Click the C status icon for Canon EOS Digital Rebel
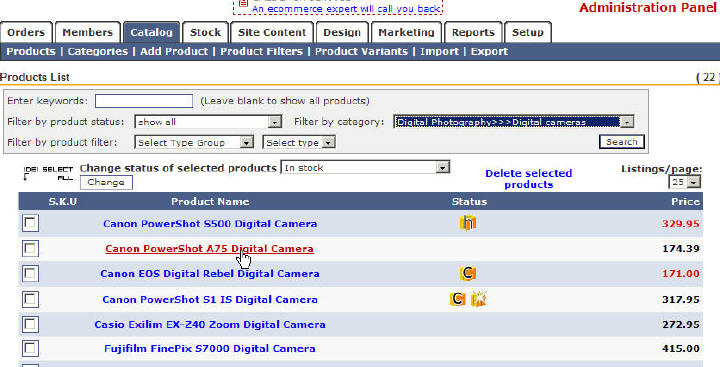Viewport: 720px width, 367px height. [x=468, y=273]
